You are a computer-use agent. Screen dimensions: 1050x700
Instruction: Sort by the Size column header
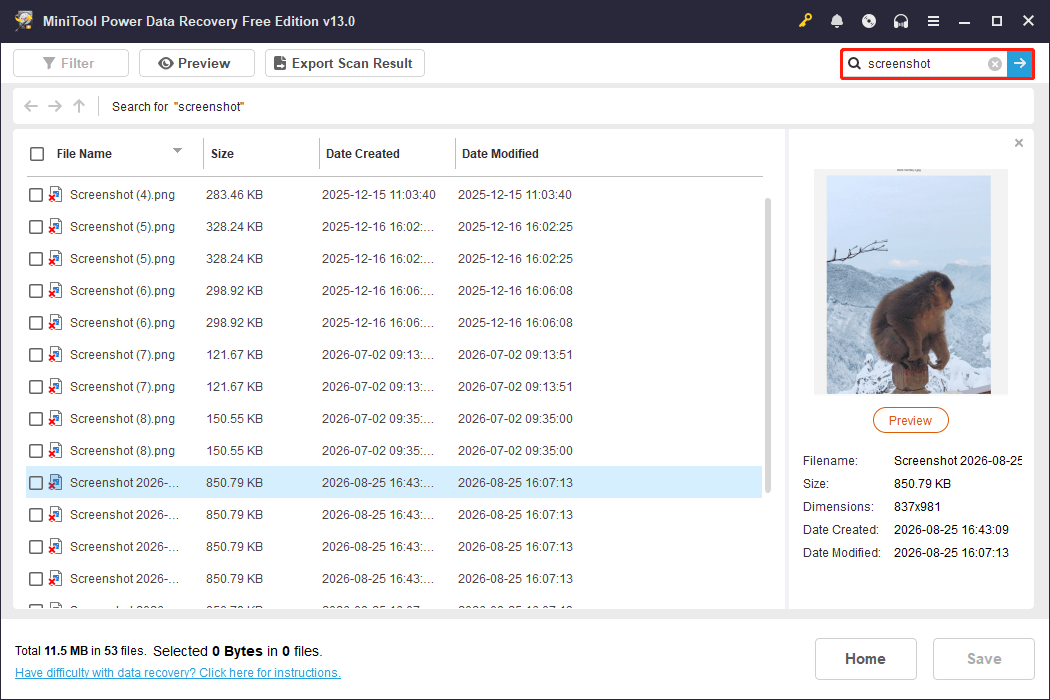222,154
